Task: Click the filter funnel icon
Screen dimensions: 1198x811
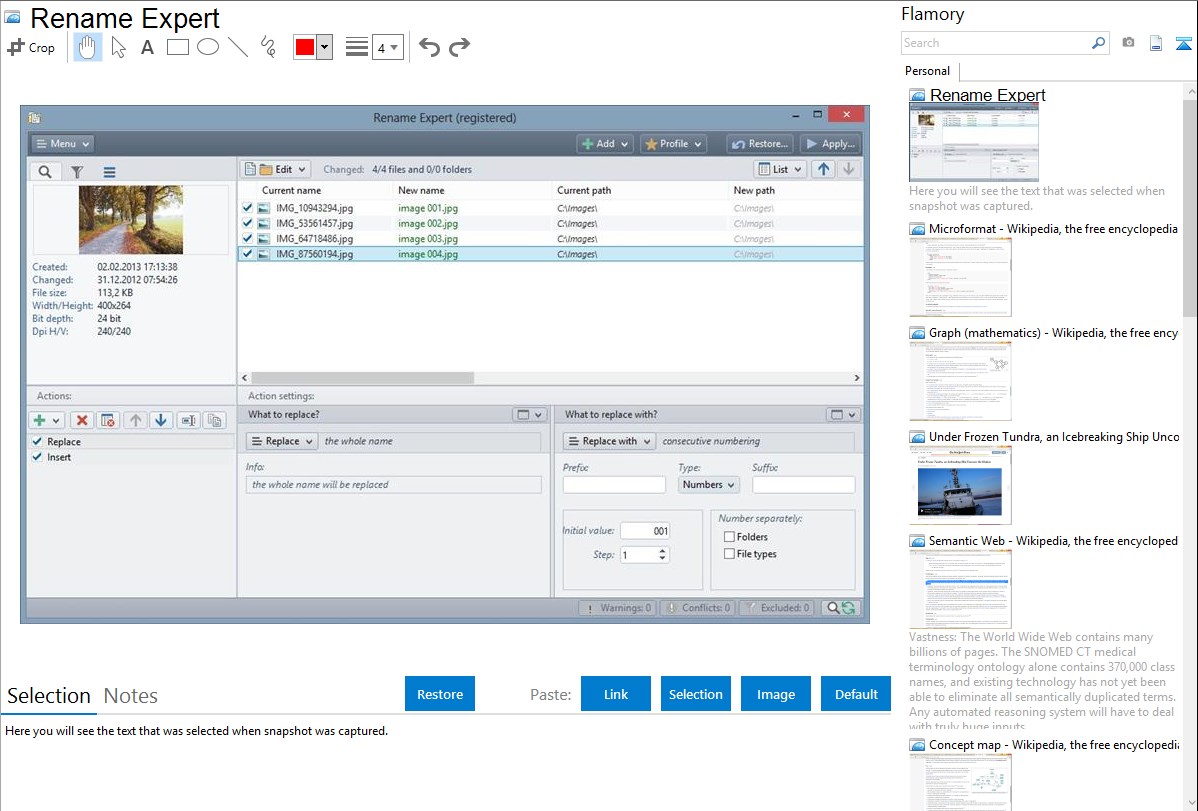Action: point(77,172)
